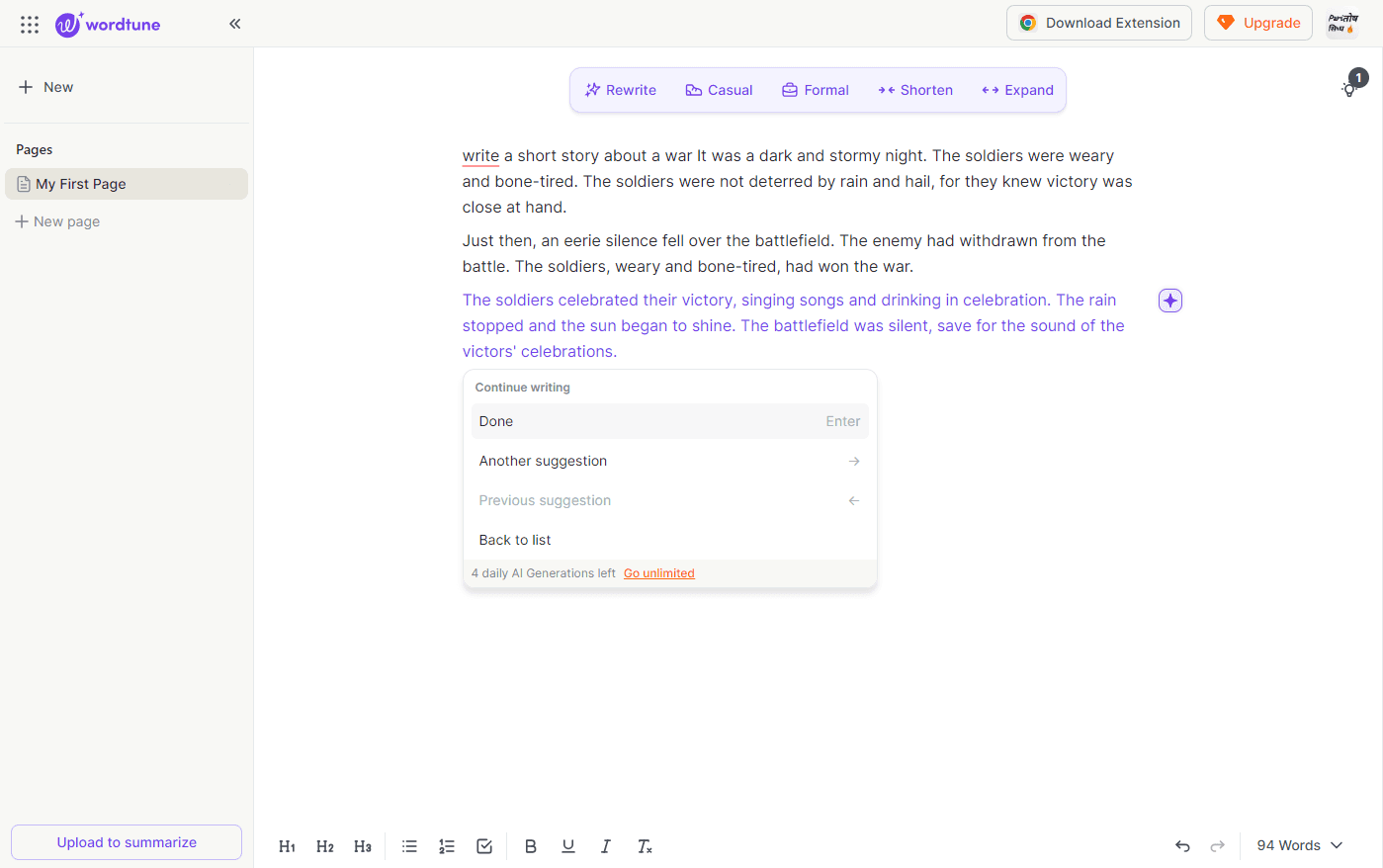The height and width of the screenshot is (868, 1383).
Task: Bold the selected text
Action: (531, 846)
